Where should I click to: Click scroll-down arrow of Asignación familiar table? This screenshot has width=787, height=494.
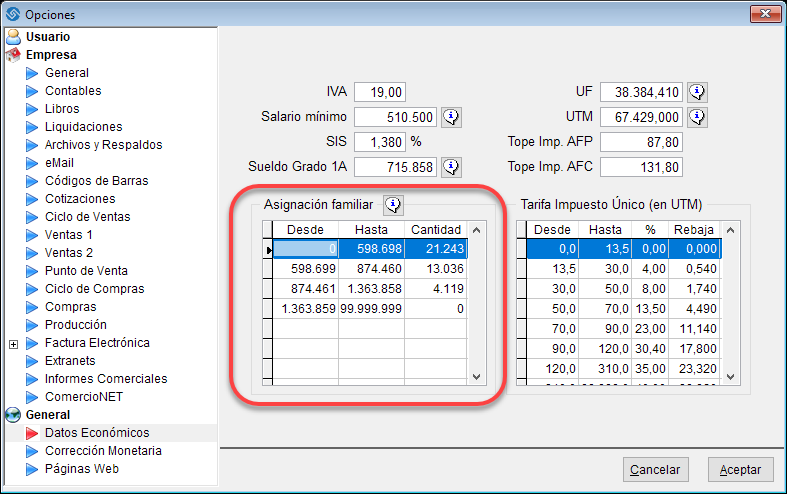[477, 377]
